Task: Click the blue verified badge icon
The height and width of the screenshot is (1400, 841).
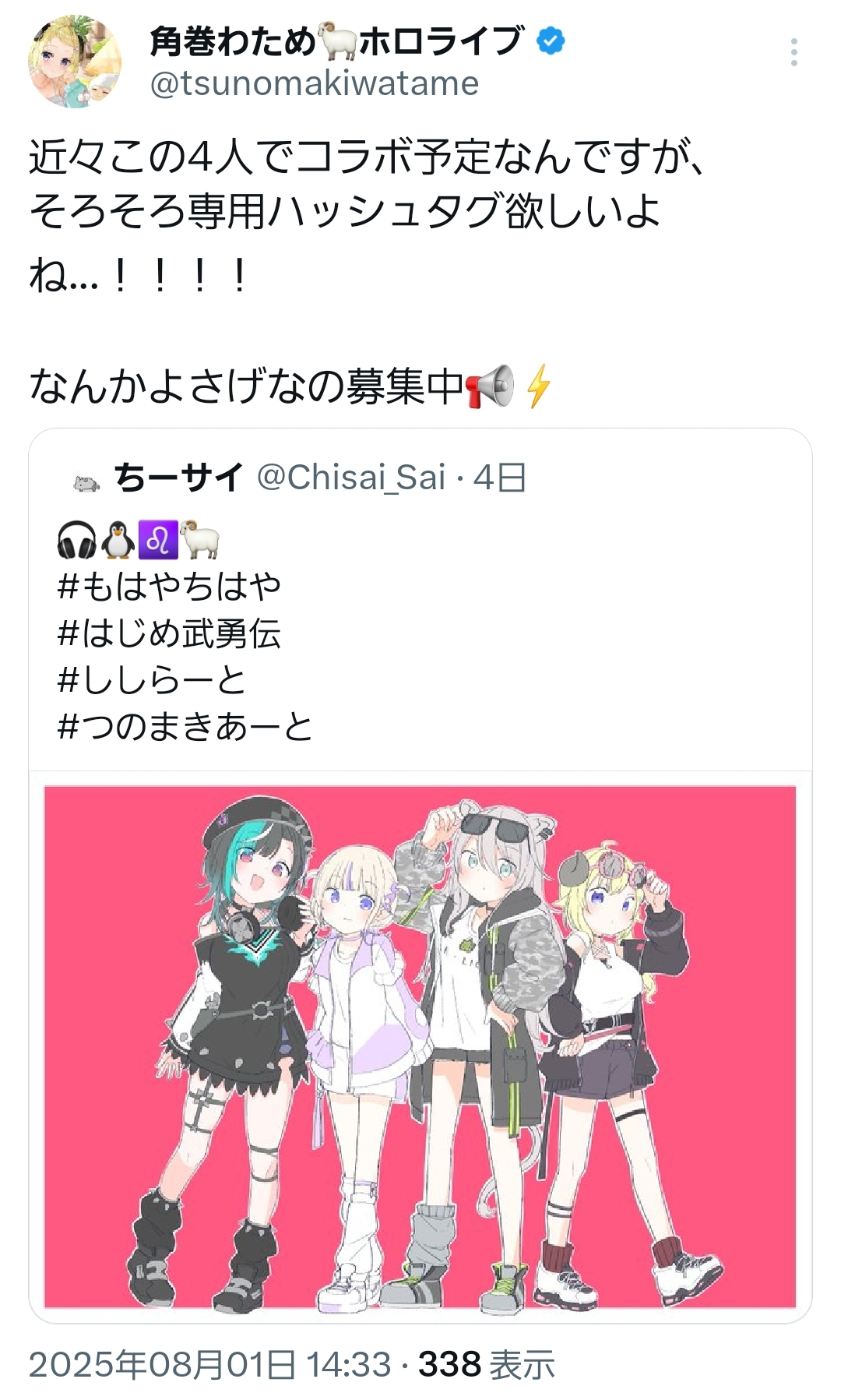Action: coord(551,41)
